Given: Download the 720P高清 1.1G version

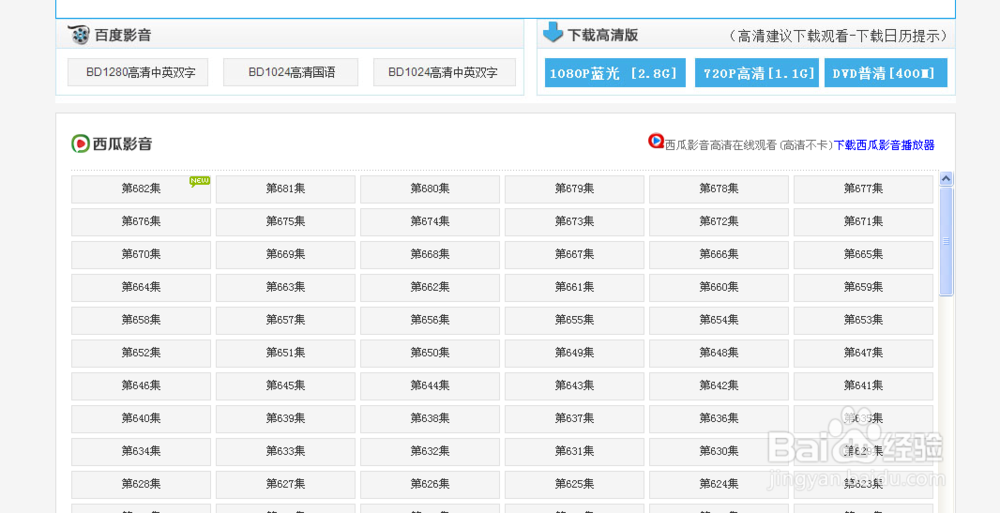Looking at the screenshot, I should point(756,73).
